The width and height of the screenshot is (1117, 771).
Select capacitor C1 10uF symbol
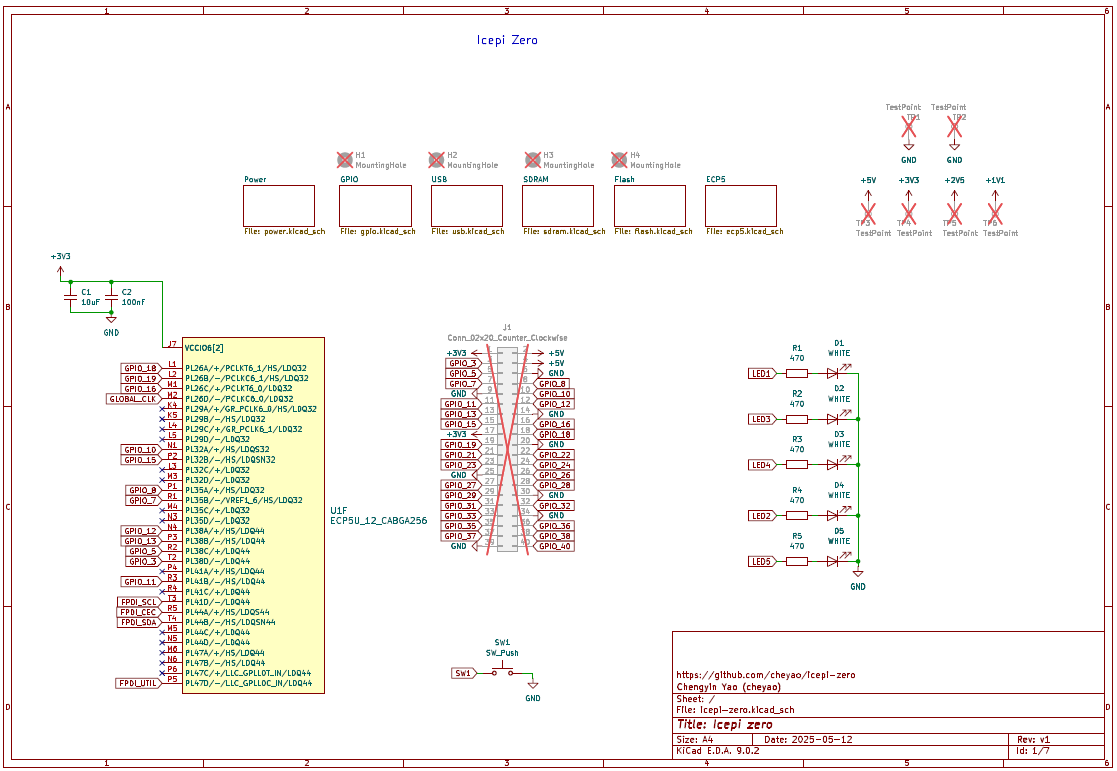point(70,297)
